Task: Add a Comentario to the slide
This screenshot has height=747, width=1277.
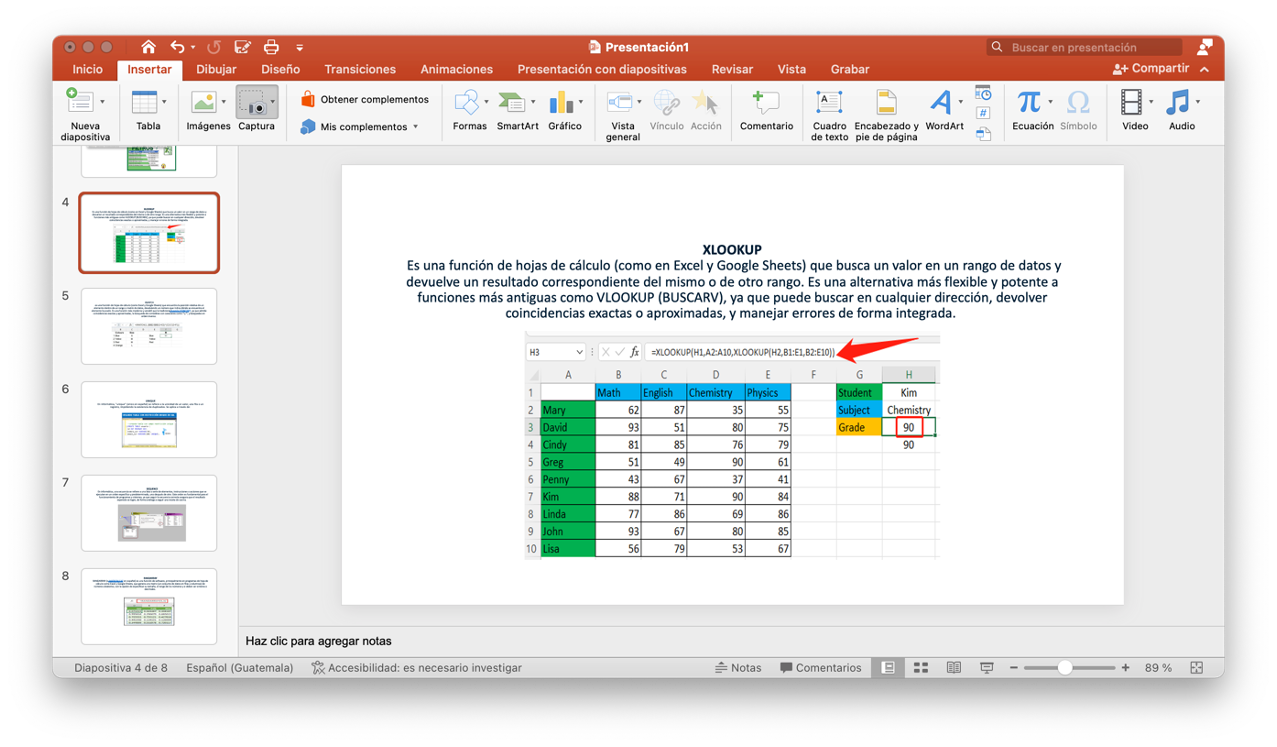Action: [766, 108]
